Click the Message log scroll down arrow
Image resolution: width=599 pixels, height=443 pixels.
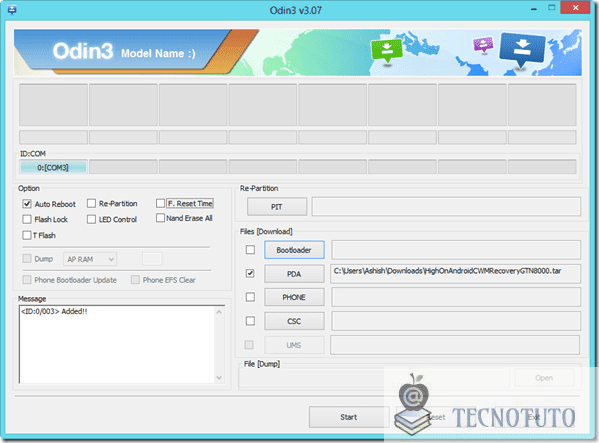click(x=219, y=378)
